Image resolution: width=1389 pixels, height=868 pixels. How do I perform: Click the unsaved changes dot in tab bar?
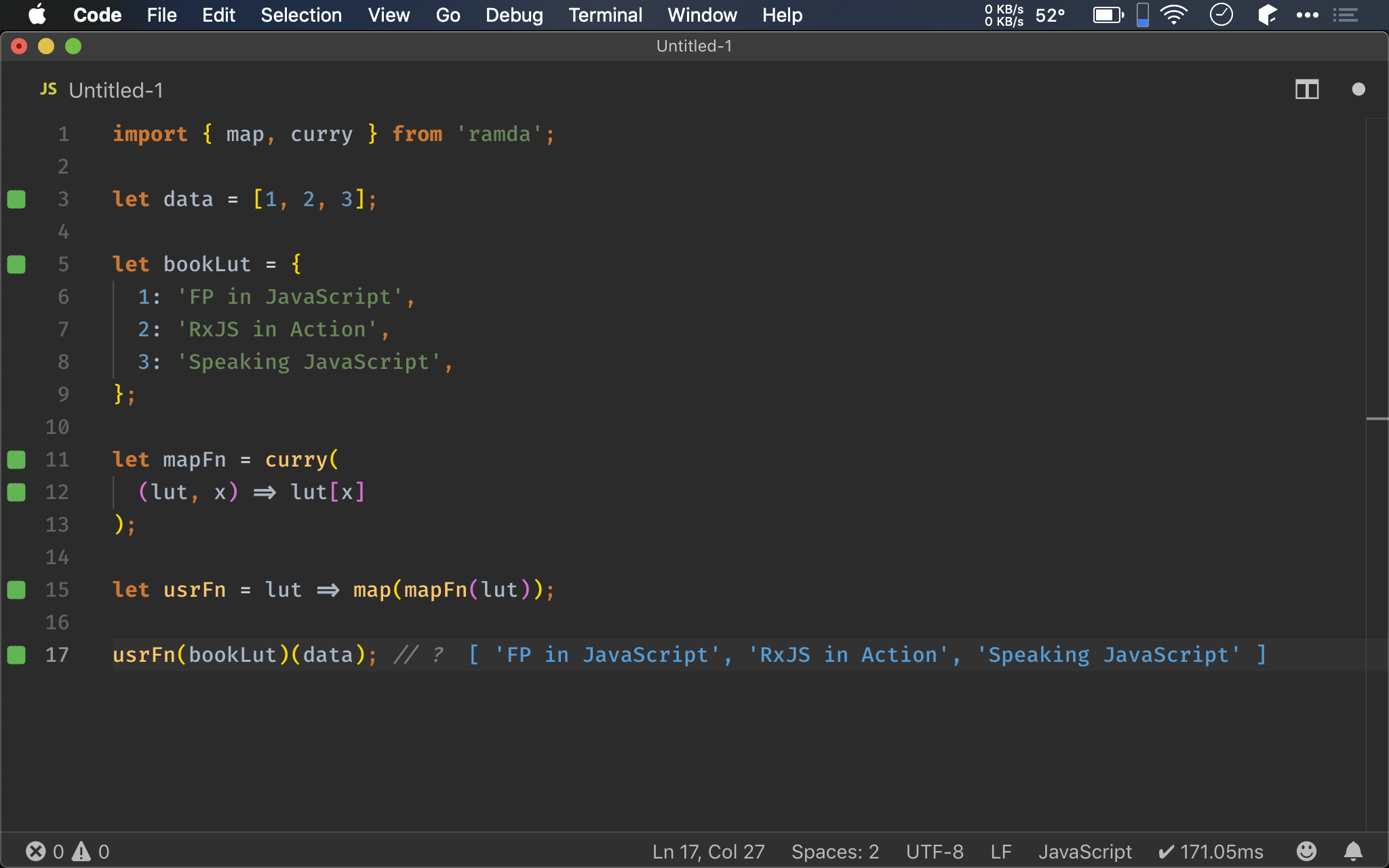click(x=1358, y=90)
